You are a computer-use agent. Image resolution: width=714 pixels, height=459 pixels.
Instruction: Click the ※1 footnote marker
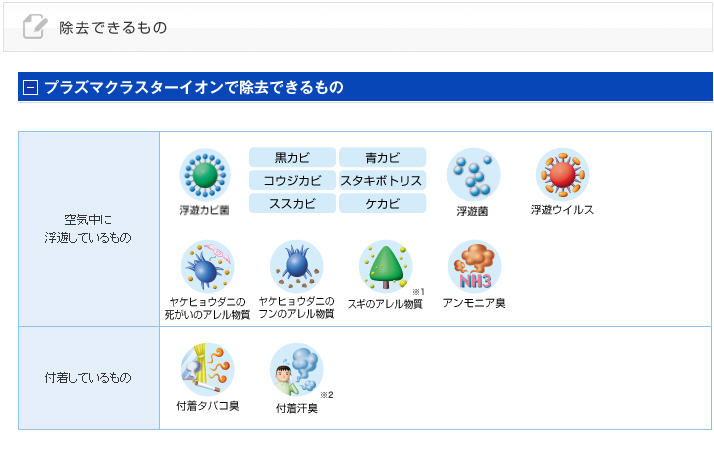[x=418, y=291]
